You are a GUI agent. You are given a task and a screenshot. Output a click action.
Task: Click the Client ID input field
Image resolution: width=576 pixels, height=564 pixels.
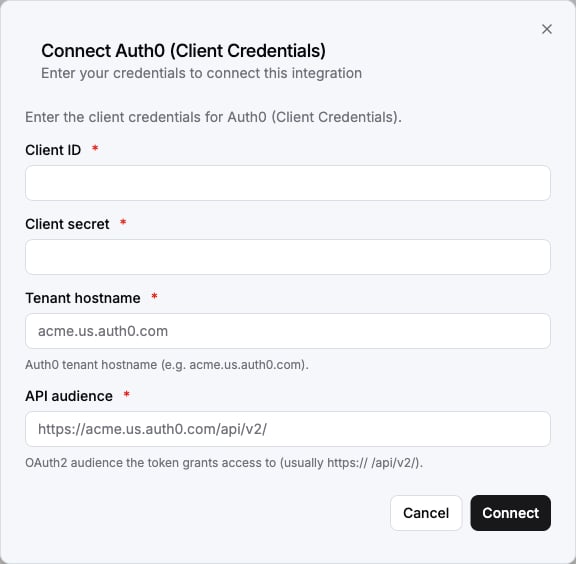pyautogui.click(x=288, y=183)
